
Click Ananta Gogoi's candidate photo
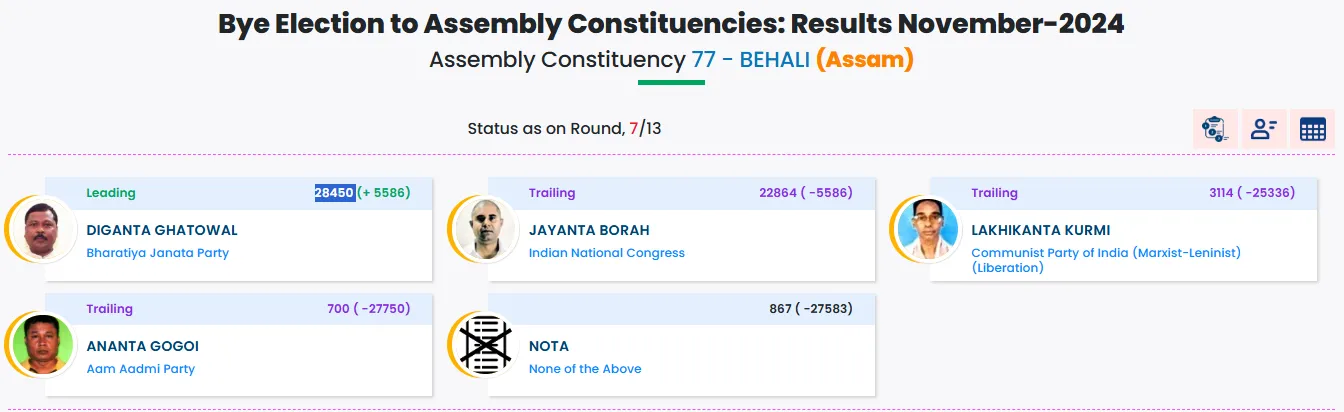click(43, 346)
